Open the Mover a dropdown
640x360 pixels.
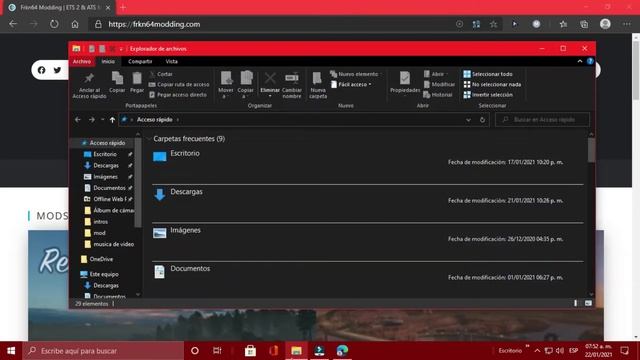point(226,84)
